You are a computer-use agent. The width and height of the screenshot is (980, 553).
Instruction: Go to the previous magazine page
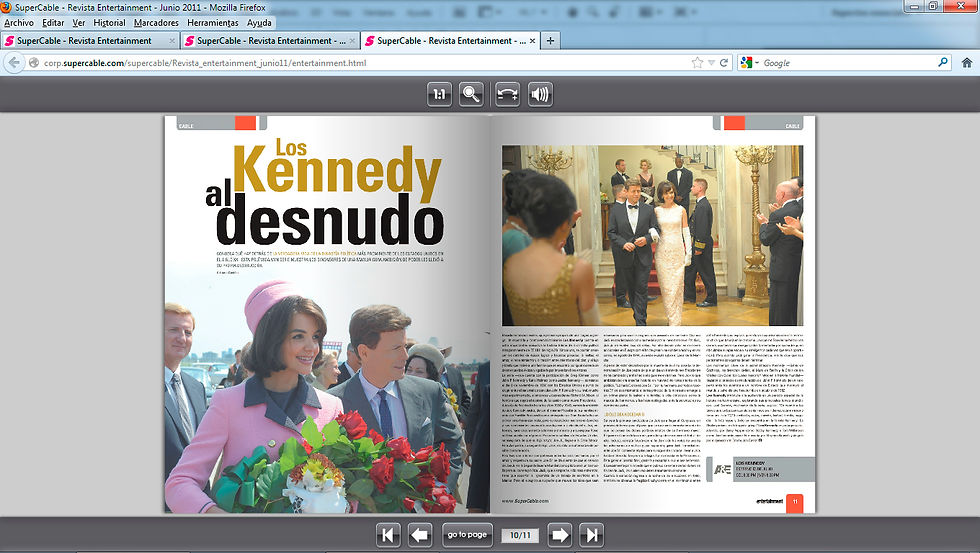tap(420, 535)
